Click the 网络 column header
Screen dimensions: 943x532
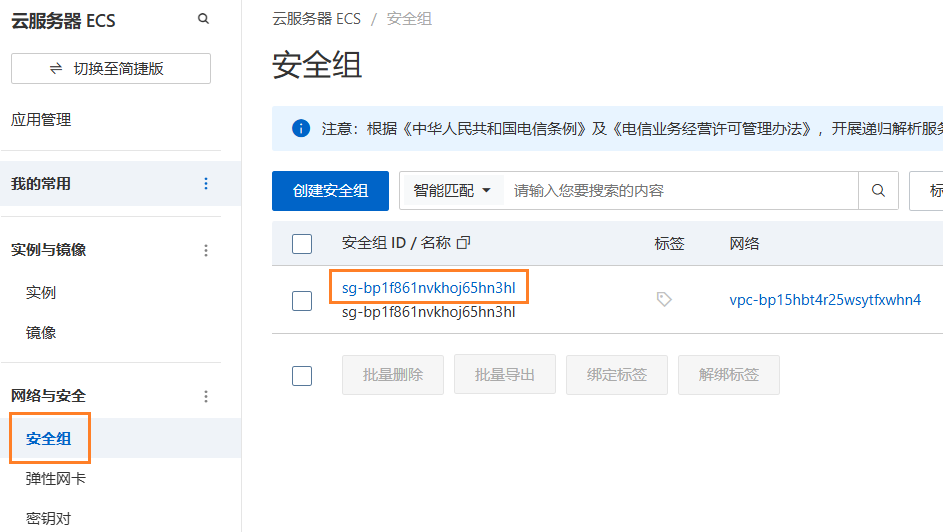click(745, 243)
